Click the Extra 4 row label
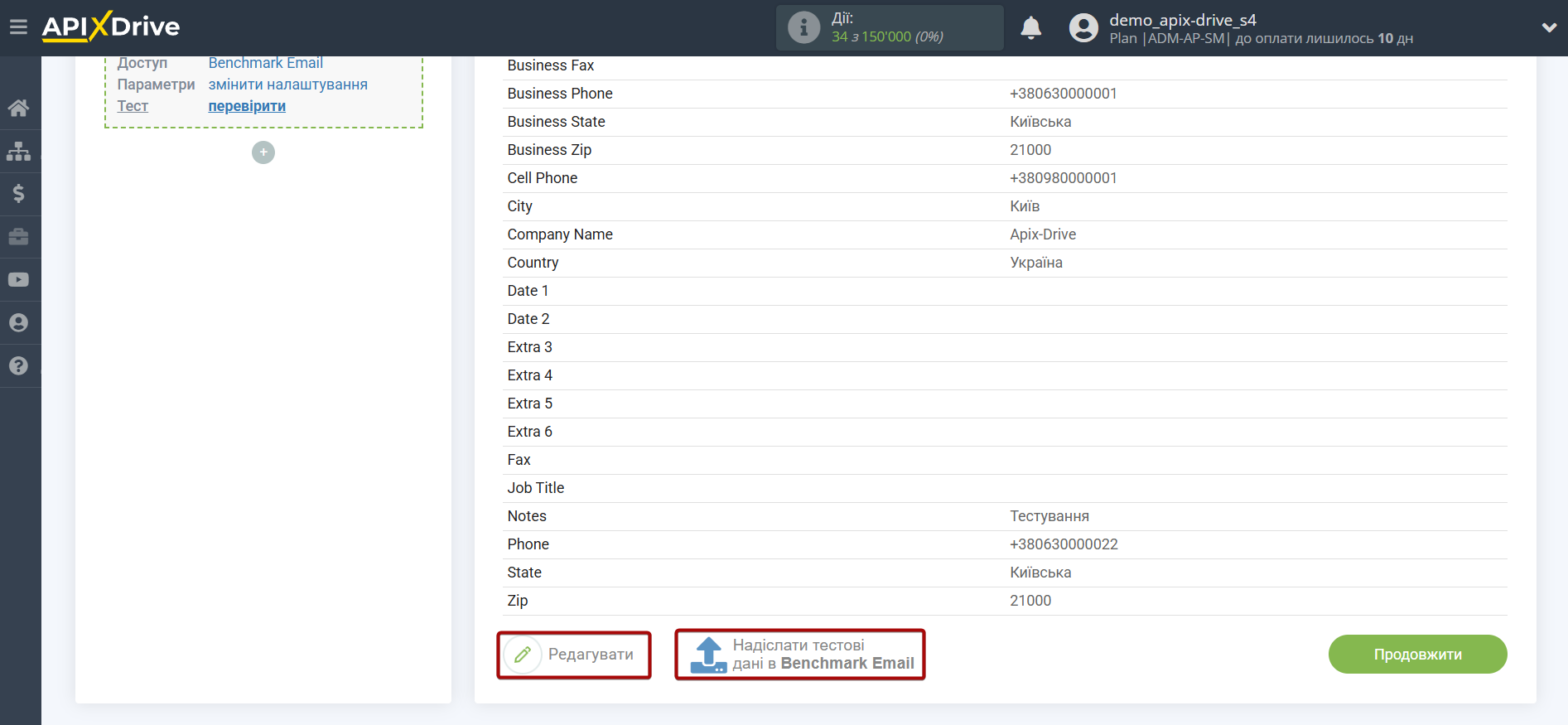The image size is (1568, 725). coord(530,375)
